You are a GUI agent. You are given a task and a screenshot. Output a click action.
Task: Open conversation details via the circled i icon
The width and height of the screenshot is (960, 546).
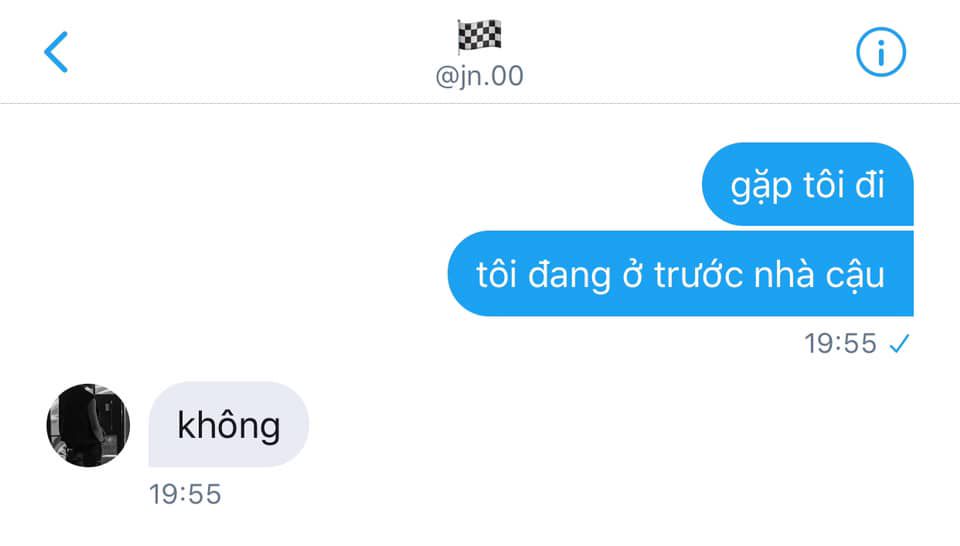[x=880, y=52]
